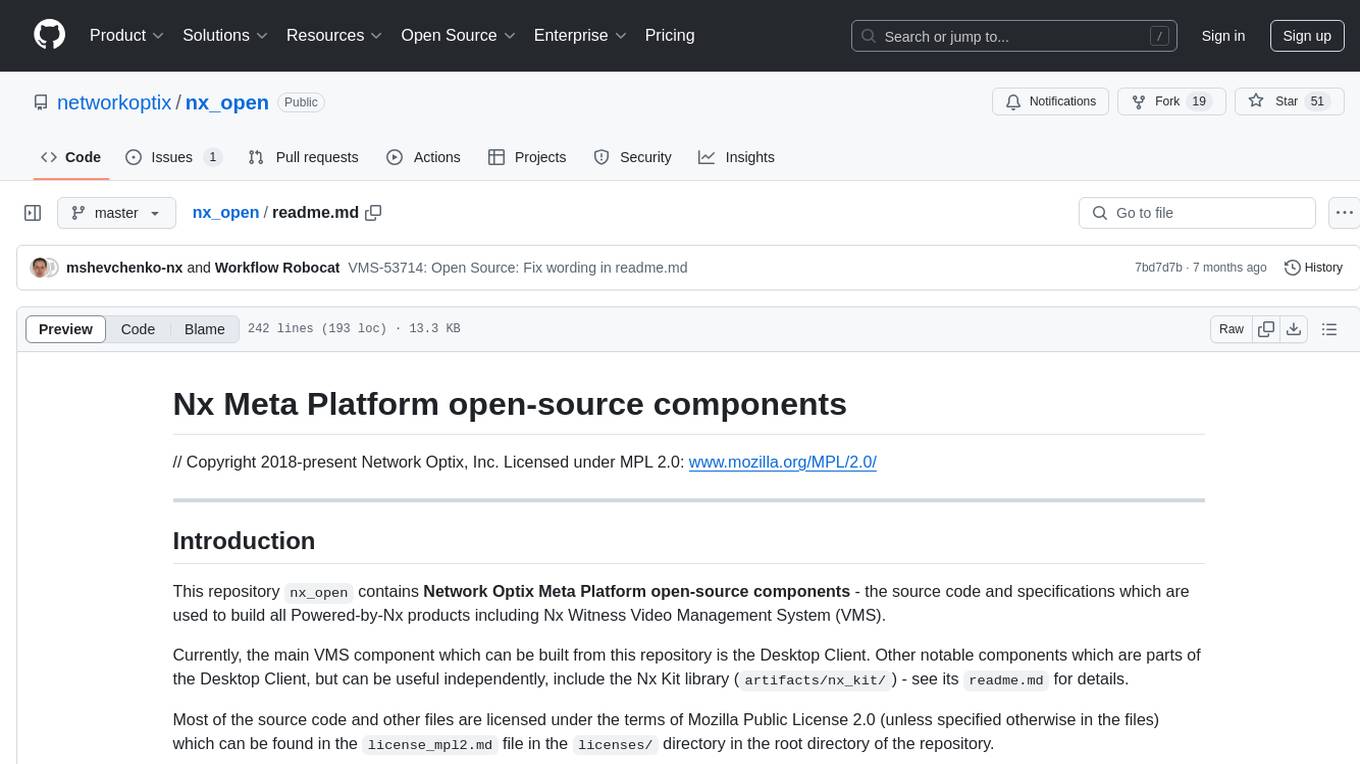Image resolution: width=1360 pixels, height=764 pixels.
Task: Click the Star count 51
Action: pyautogui.click(x=1317, y=102)
